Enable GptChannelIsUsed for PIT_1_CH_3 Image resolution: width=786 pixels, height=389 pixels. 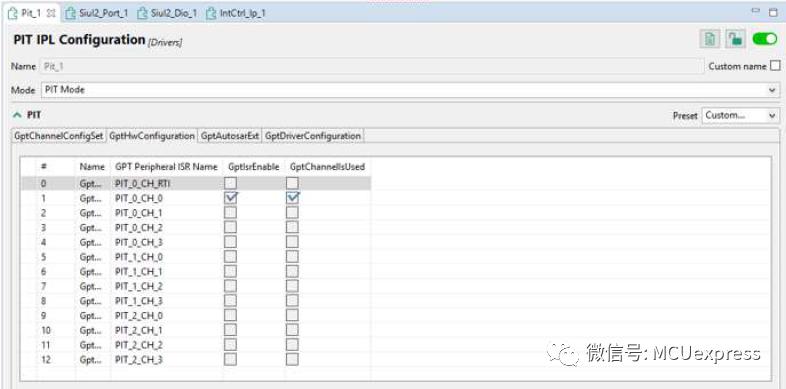pos(292,301)
